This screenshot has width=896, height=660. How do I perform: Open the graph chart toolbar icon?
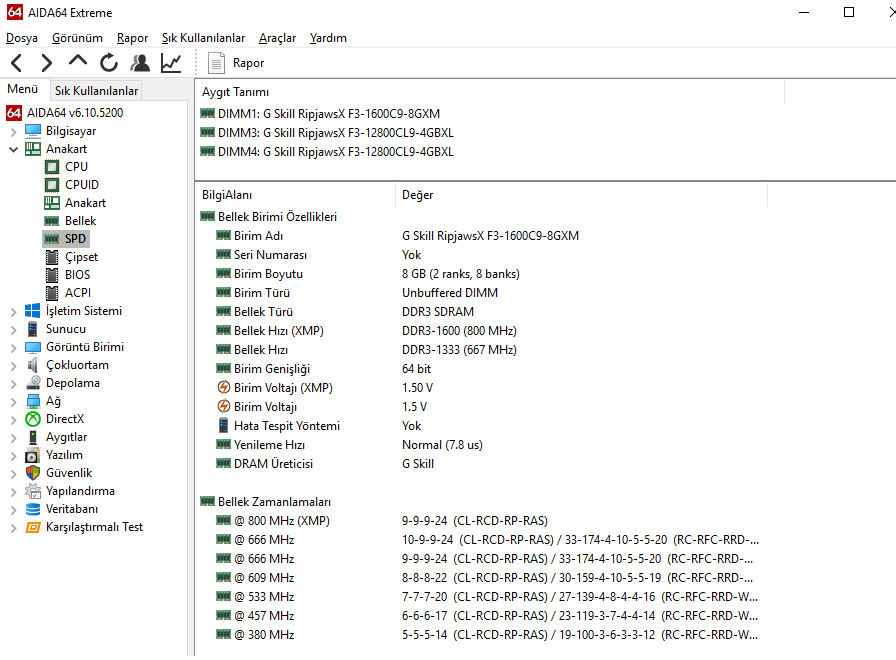click(171, 63)
